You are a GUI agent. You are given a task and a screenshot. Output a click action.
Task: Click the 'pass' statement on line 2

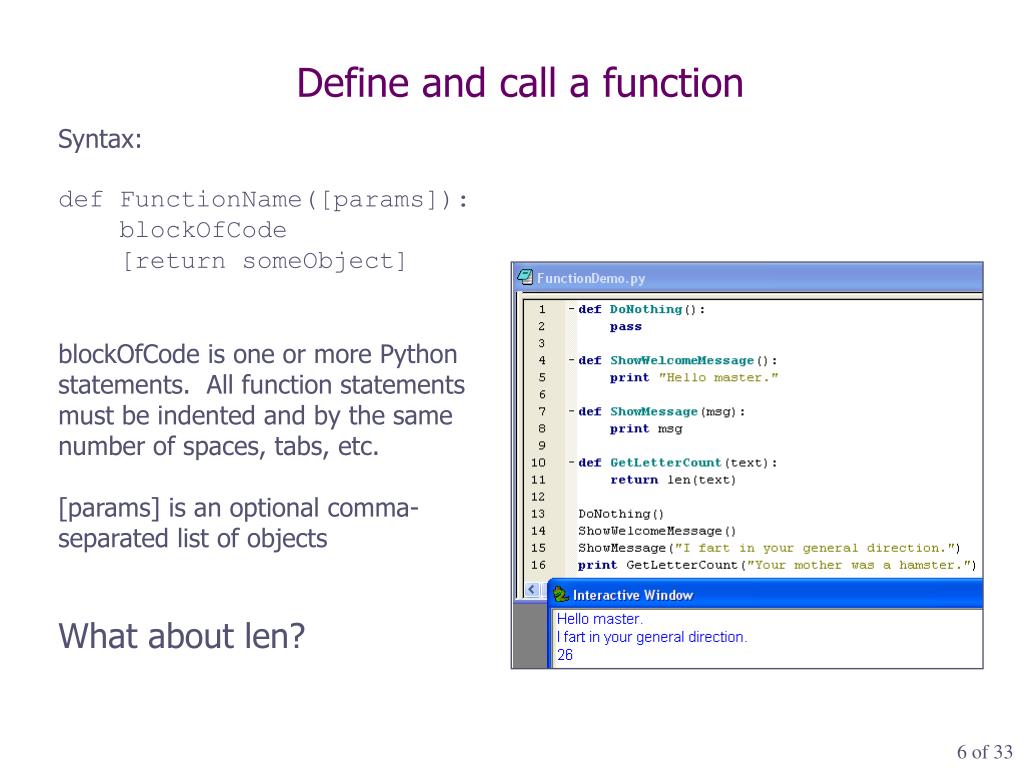(x=626, y=327)
